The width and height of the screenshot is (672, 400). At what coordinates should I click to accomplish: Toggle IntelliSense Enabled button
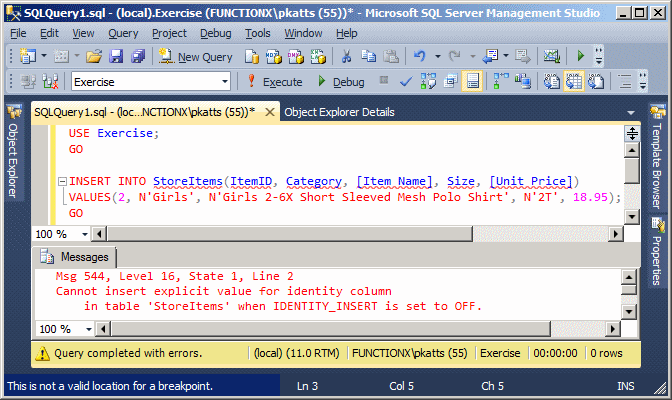pos(473,81)
